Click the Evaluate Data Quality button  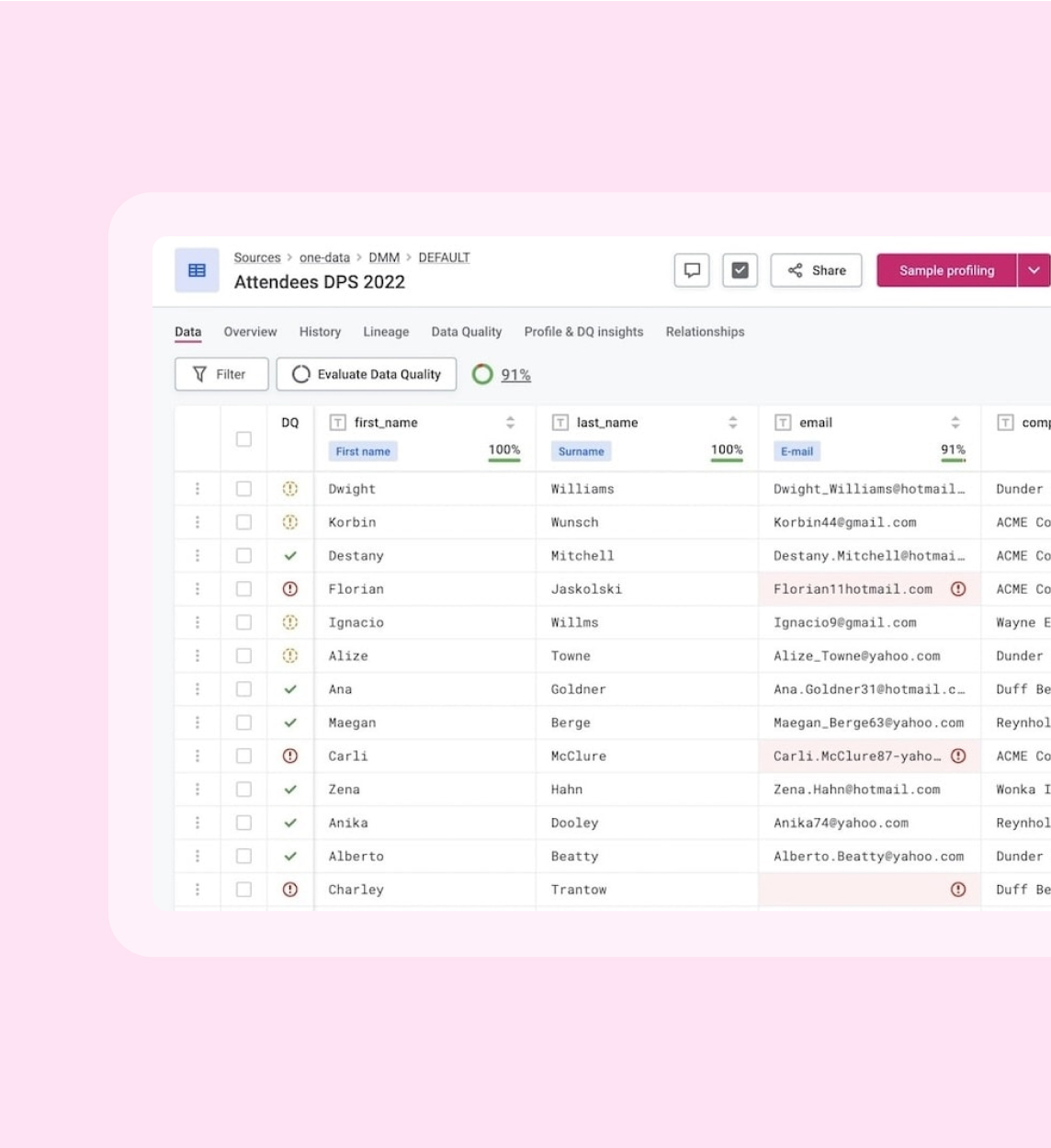click(x=367, y=374)
